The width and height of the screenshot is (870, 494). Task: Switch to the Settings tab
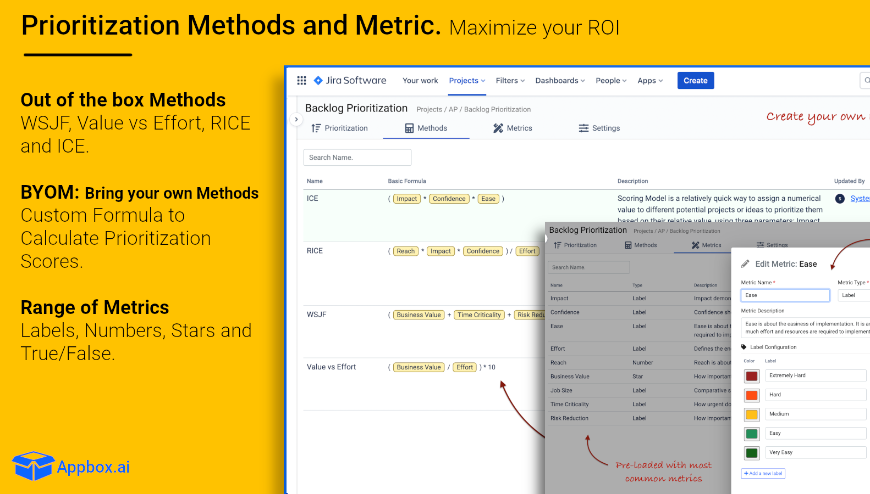click(x=599, y=128)
